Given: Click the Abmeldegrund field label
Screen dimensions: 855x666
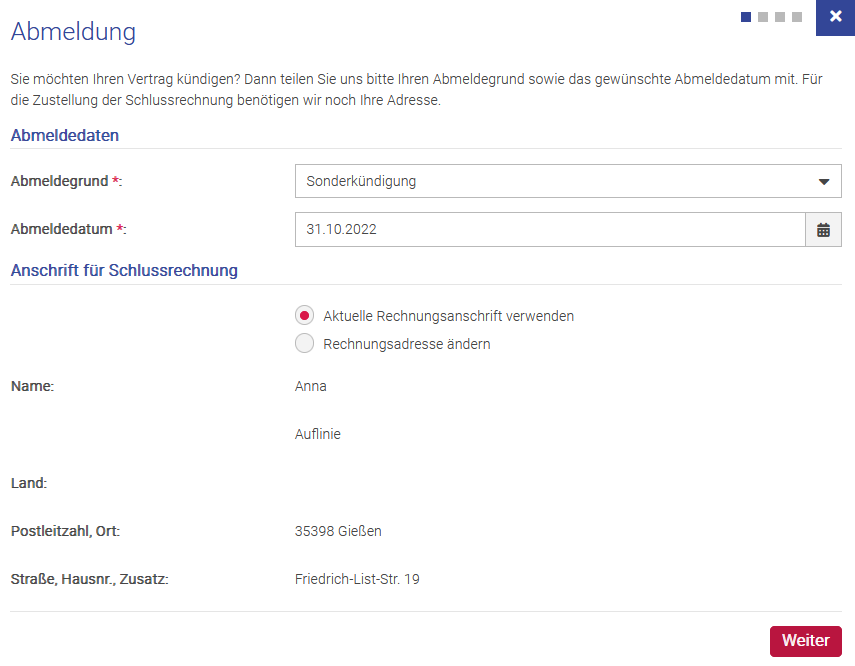Looking at the screenshot, I should (60, 182).
